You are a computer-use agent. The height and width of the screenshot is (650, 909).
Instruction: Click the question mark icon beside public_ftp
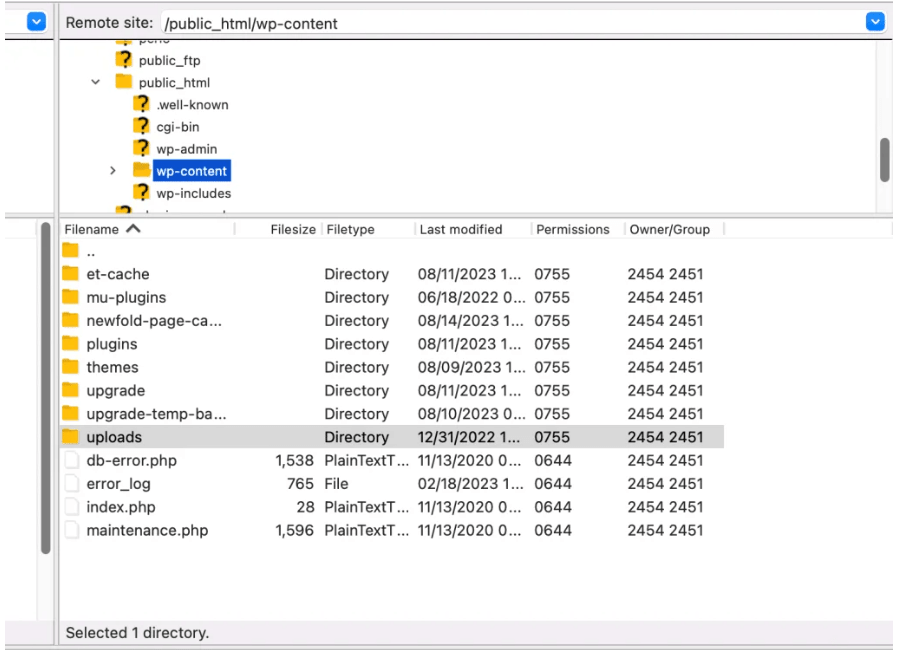(143, 60)
